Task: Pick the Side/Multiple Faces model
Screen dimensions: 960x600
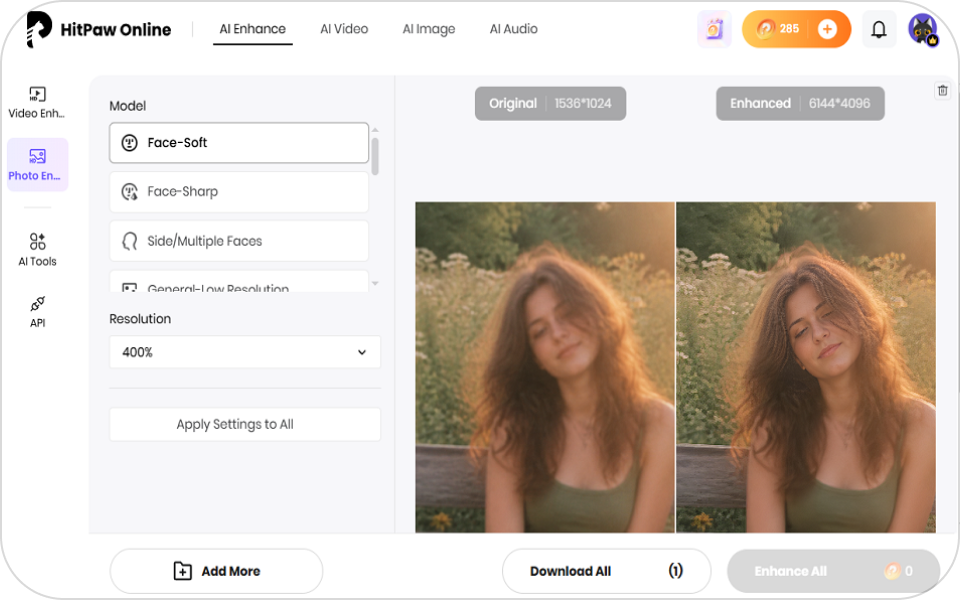Action: tap(239, 241)
